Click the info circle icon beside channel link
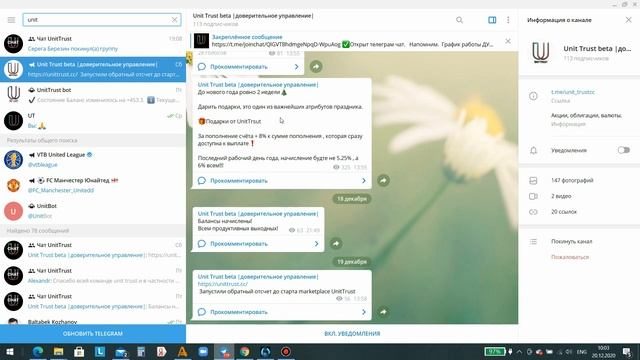 533,96
